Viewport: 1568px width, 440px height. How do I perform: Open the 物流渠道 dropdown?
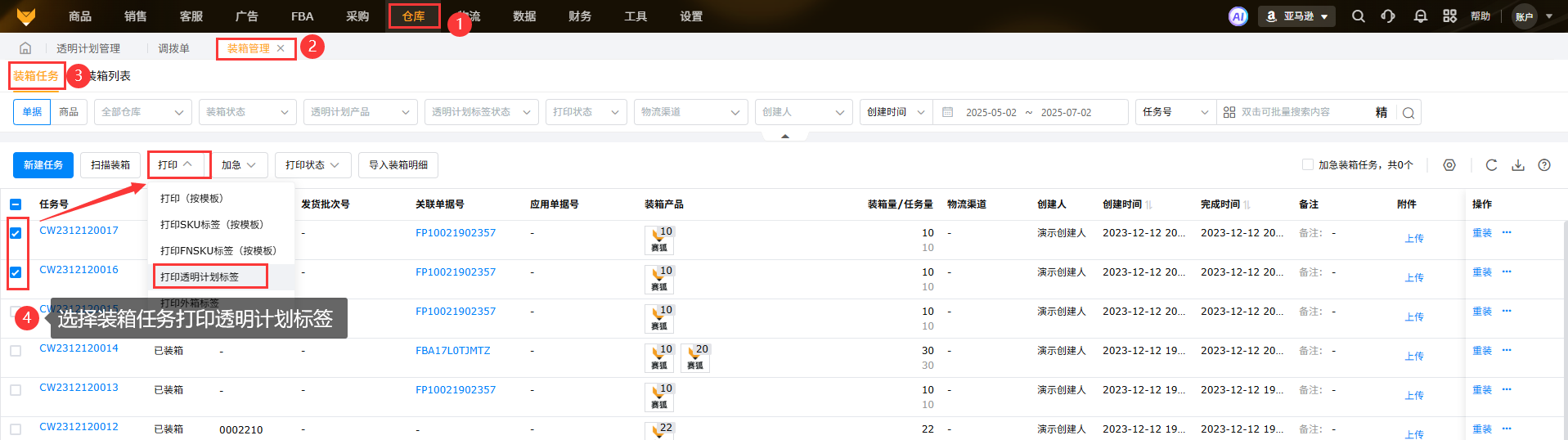pos(691,112)
